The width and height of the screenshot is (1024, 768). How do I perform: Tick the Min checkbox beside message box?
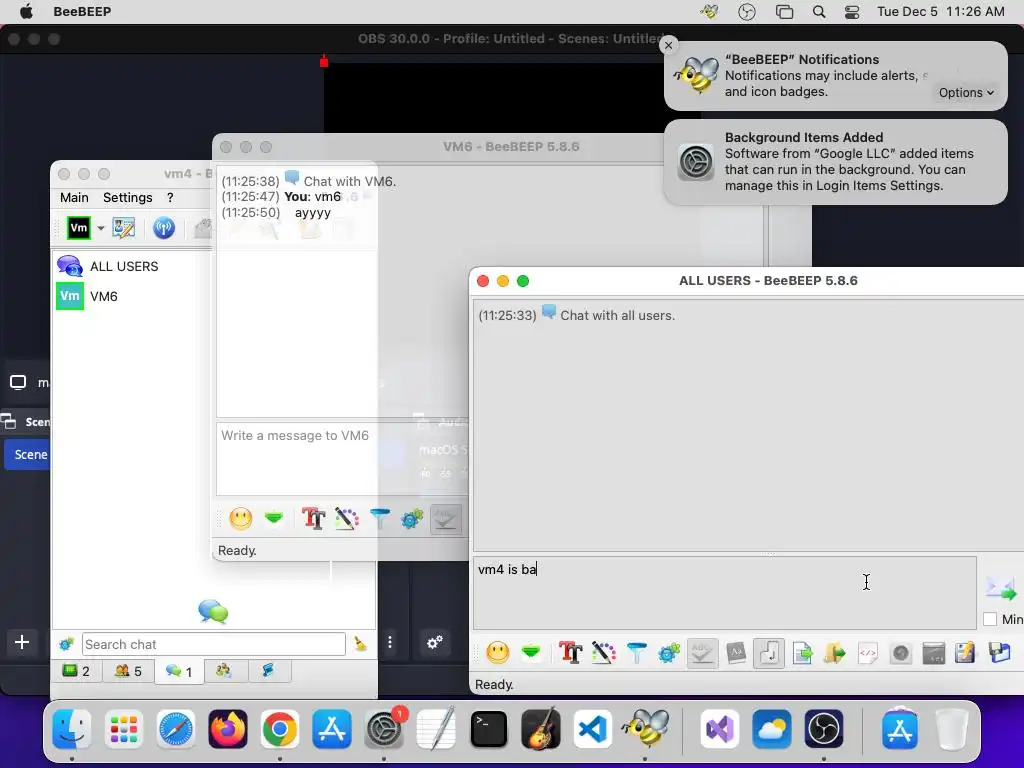tap(990, 619)
